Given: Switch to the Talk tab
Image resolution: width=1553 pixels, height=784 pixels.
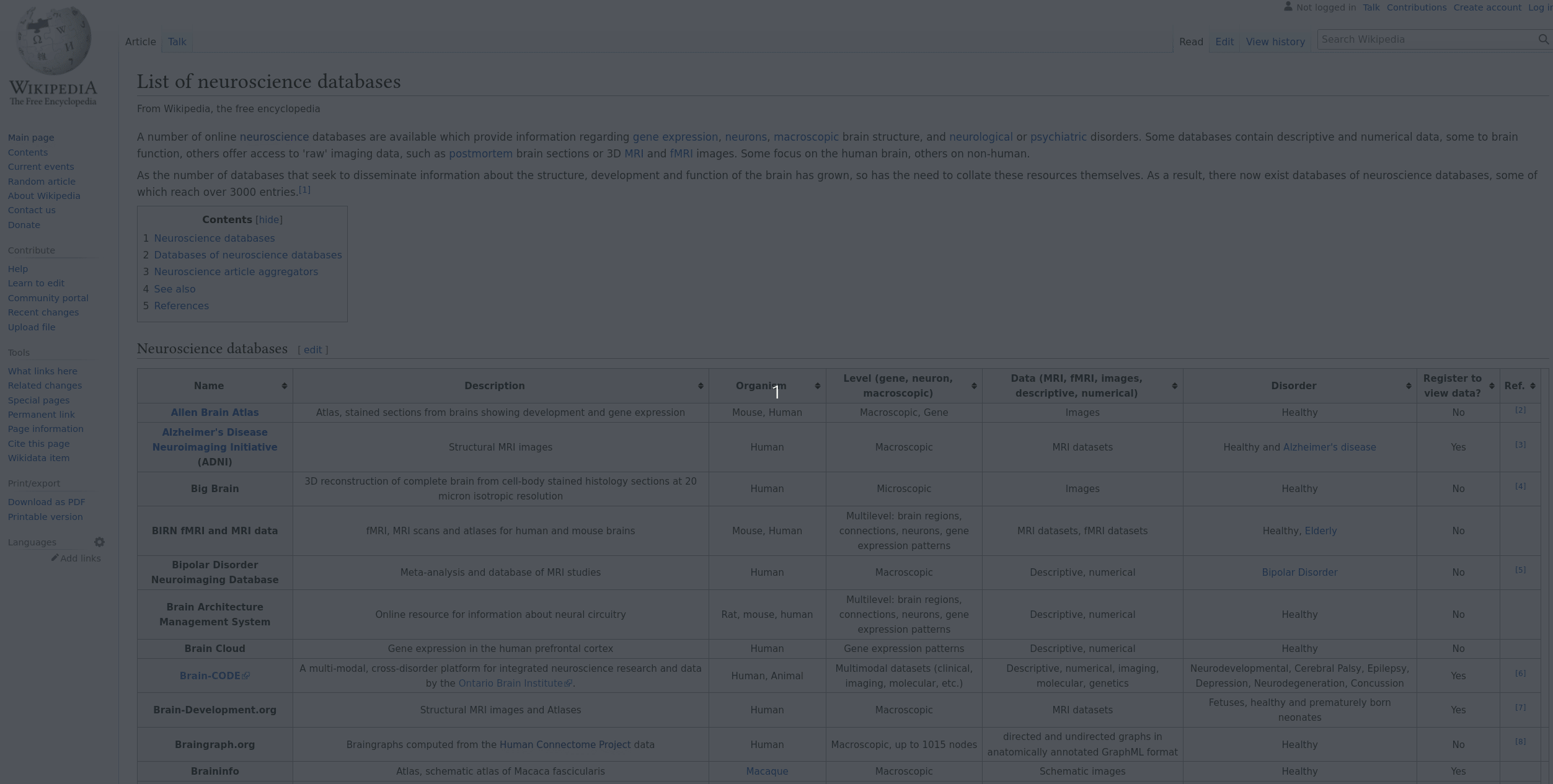Looking at the screenshot, I should [177, 42].
